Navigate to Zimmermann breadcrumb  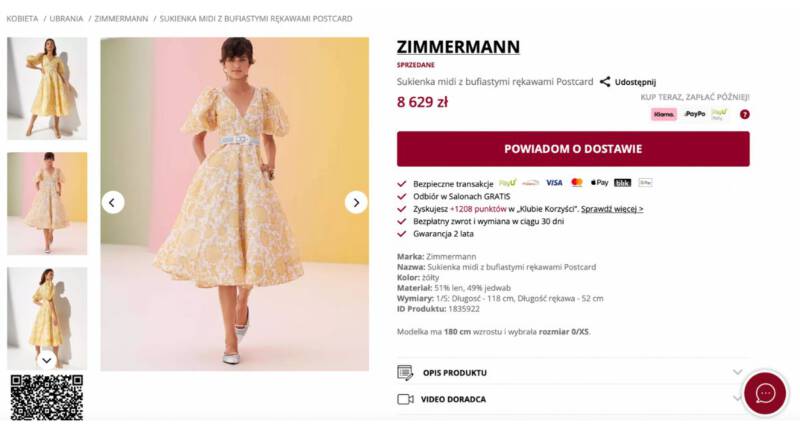(x=122, y=18)
